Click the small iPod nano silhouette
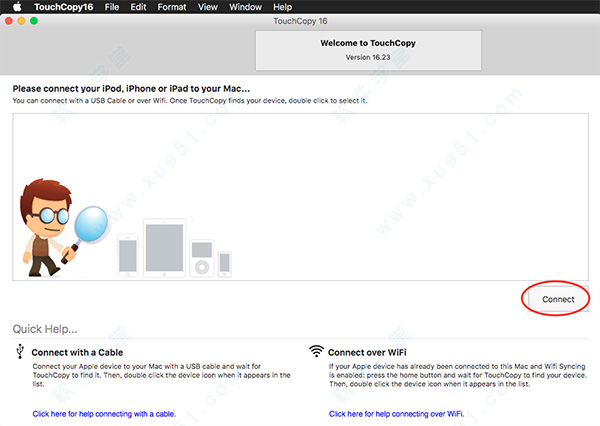 [x=225, y=264]
